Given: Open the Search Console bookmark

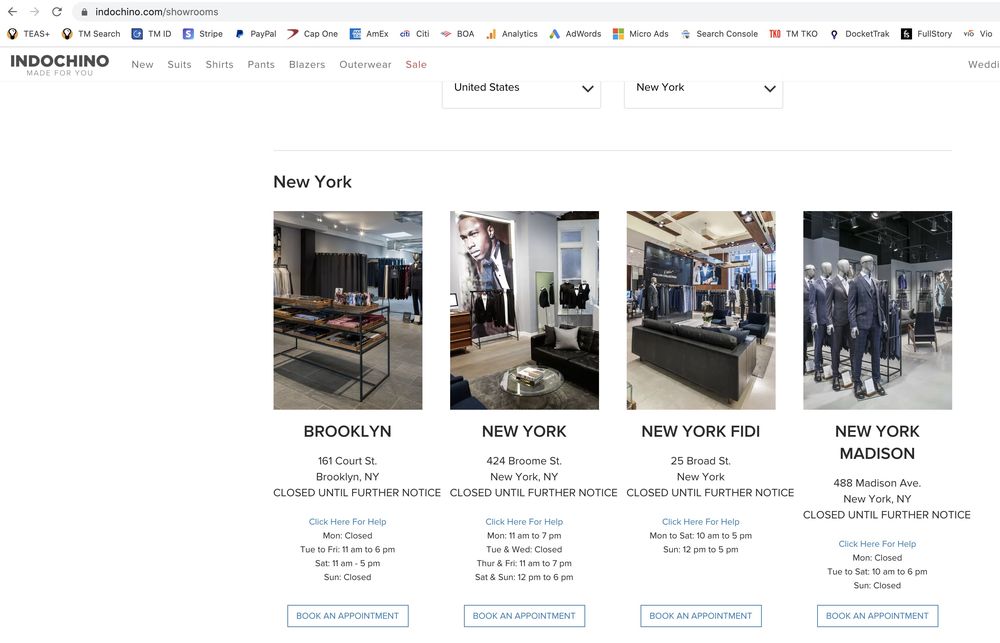Looking at the screenshot, I should pos(718,34).
